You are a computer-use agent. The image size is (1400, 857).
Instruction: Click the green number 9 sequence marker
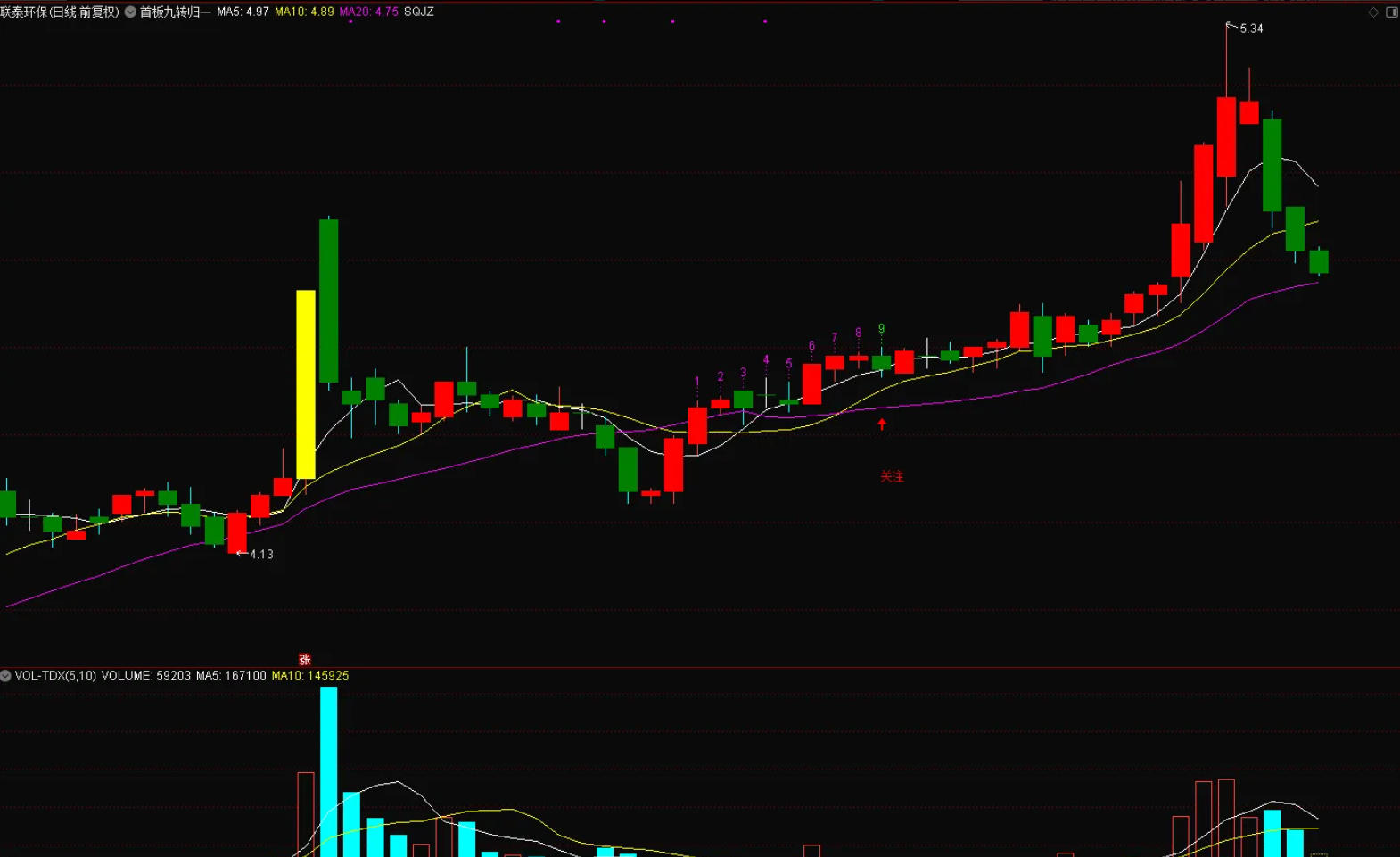click(881, 329)
